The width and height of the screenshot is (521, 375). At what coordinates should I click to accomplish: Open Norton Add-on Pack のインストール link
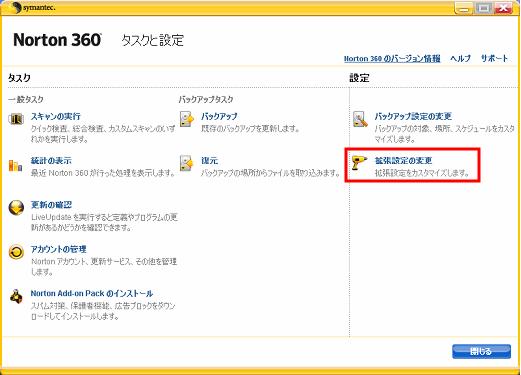point(92,293)
